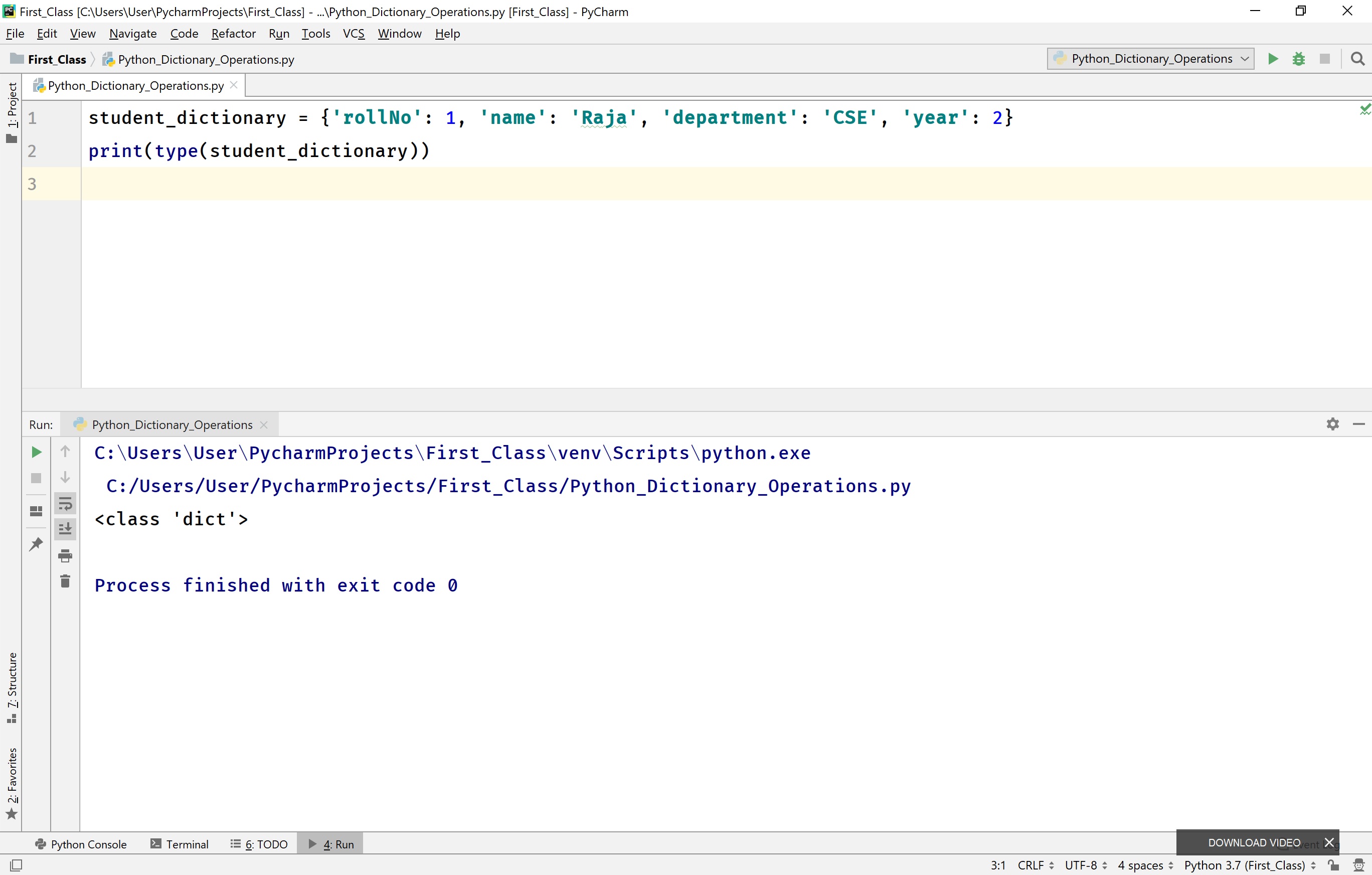
Task: Rerun program using Run panel play icon
Action: point(36,452)
